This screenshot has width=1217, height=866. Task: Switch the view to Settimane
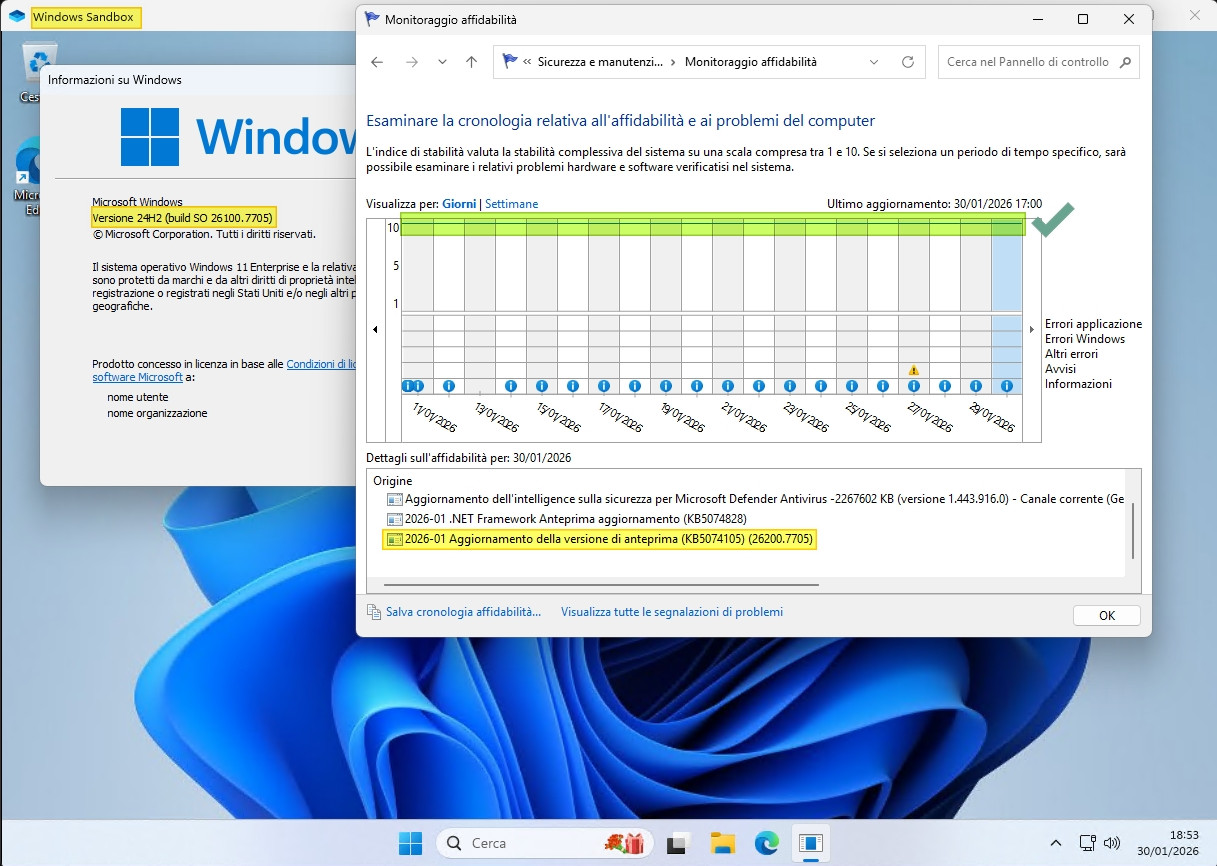click(x=511, y=204)
